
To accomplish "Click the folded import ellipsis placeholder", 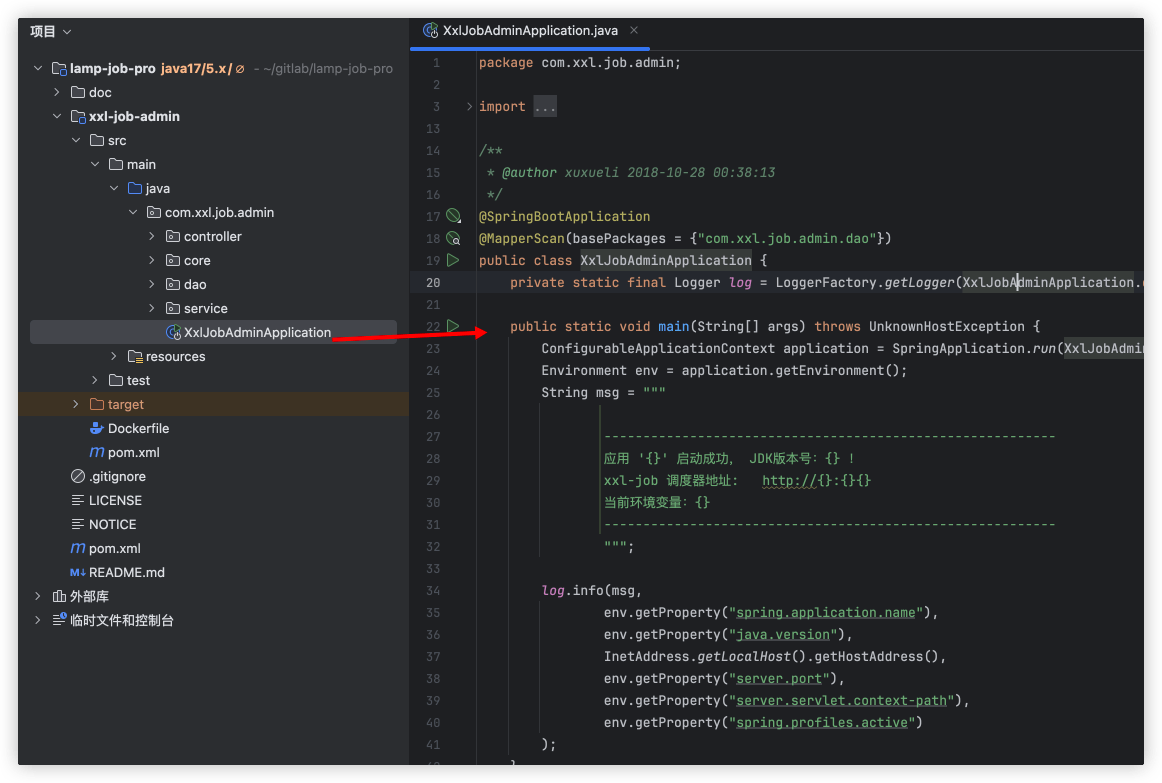I will (x=545, y=106).
